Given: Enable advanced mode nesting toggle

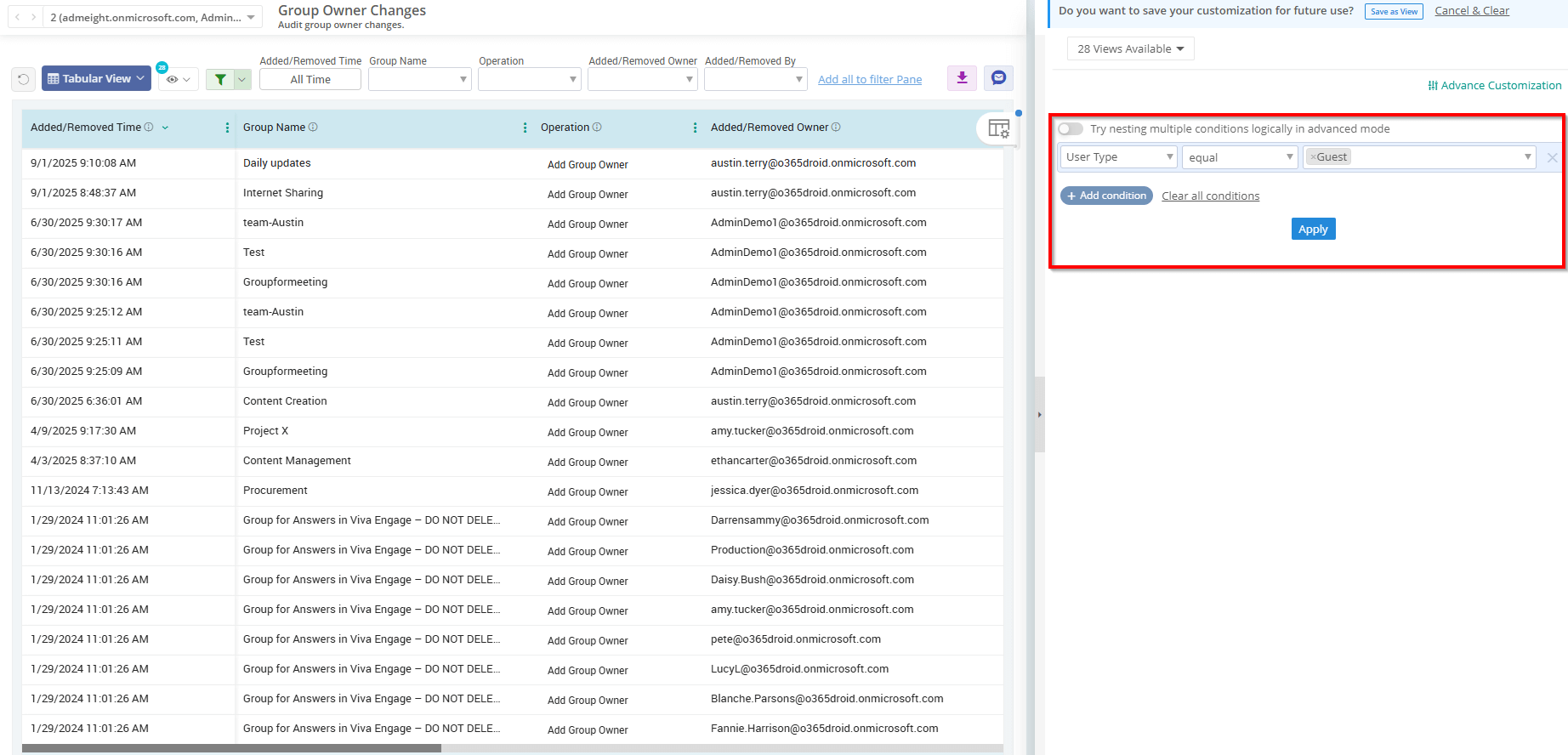Looking at the screenshot, I should pyautogui.click(x=1070, y=129).
